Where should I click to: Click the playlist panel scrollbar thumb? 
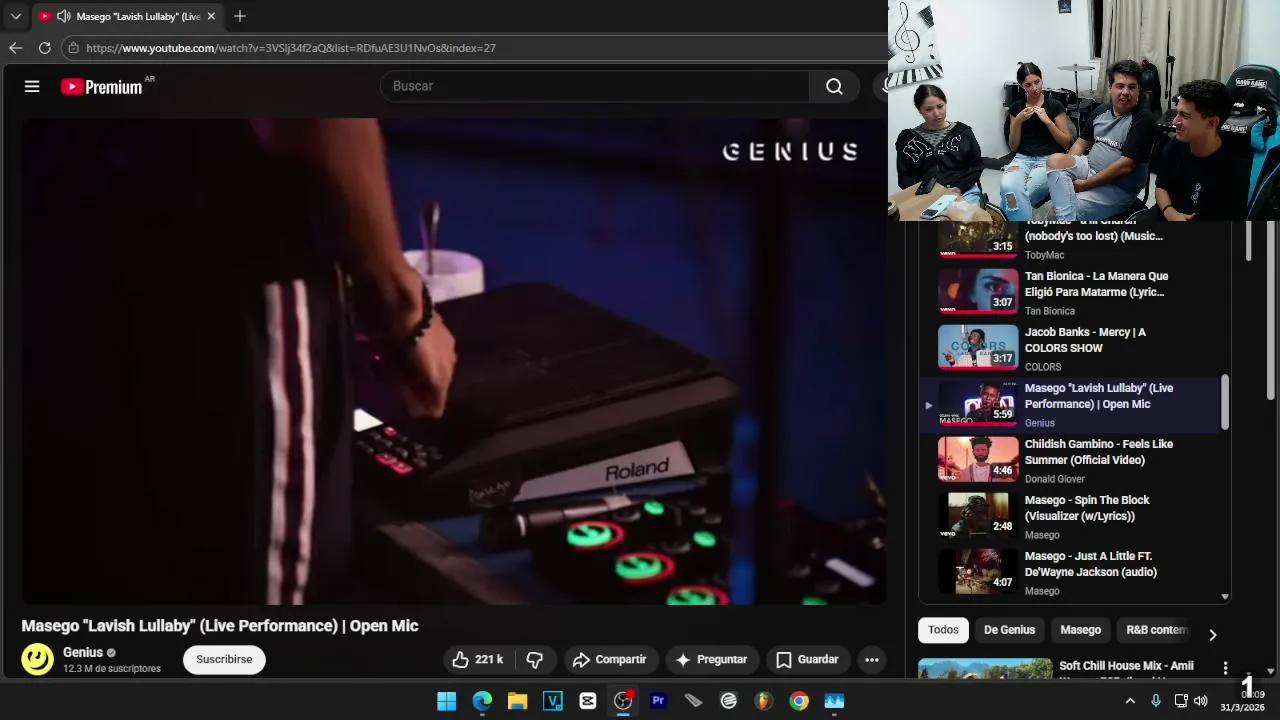click(1225, 403)
